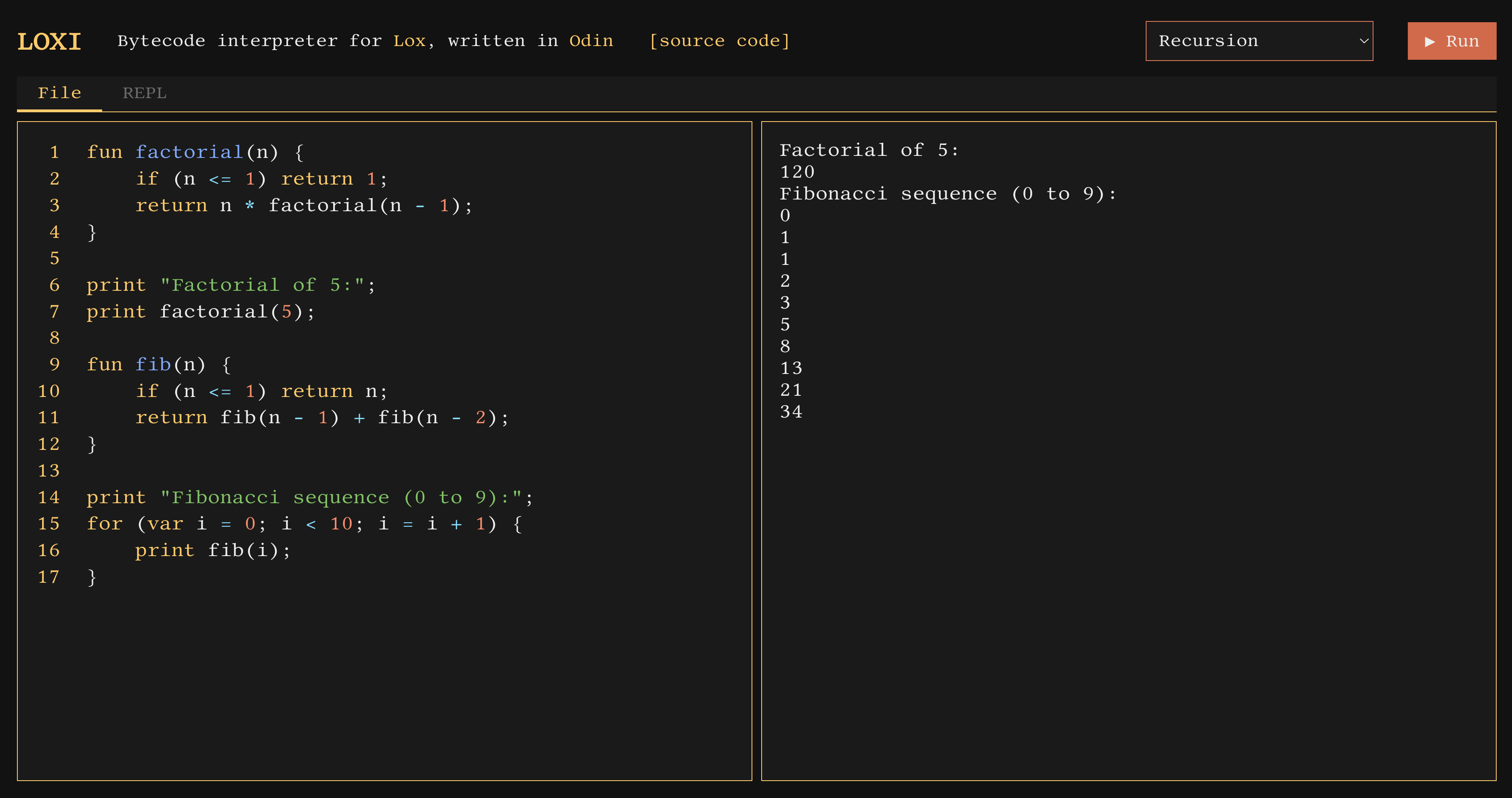Click on the fib function name

point(153,364)
